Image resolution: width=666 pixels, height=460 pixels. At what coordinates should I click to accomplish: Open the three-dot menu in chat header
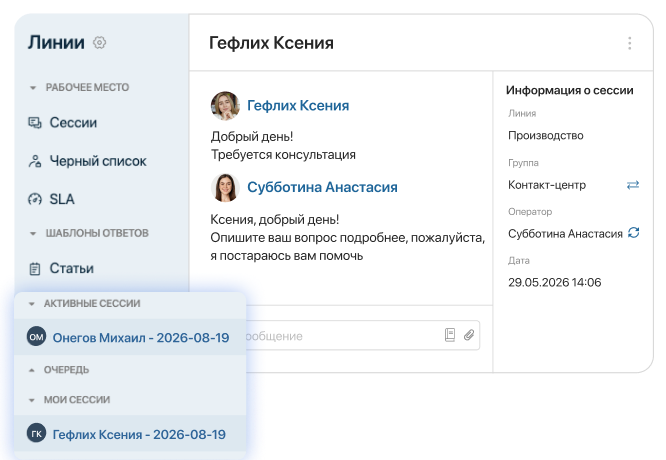pyautogui.click(x=629, y=43)
